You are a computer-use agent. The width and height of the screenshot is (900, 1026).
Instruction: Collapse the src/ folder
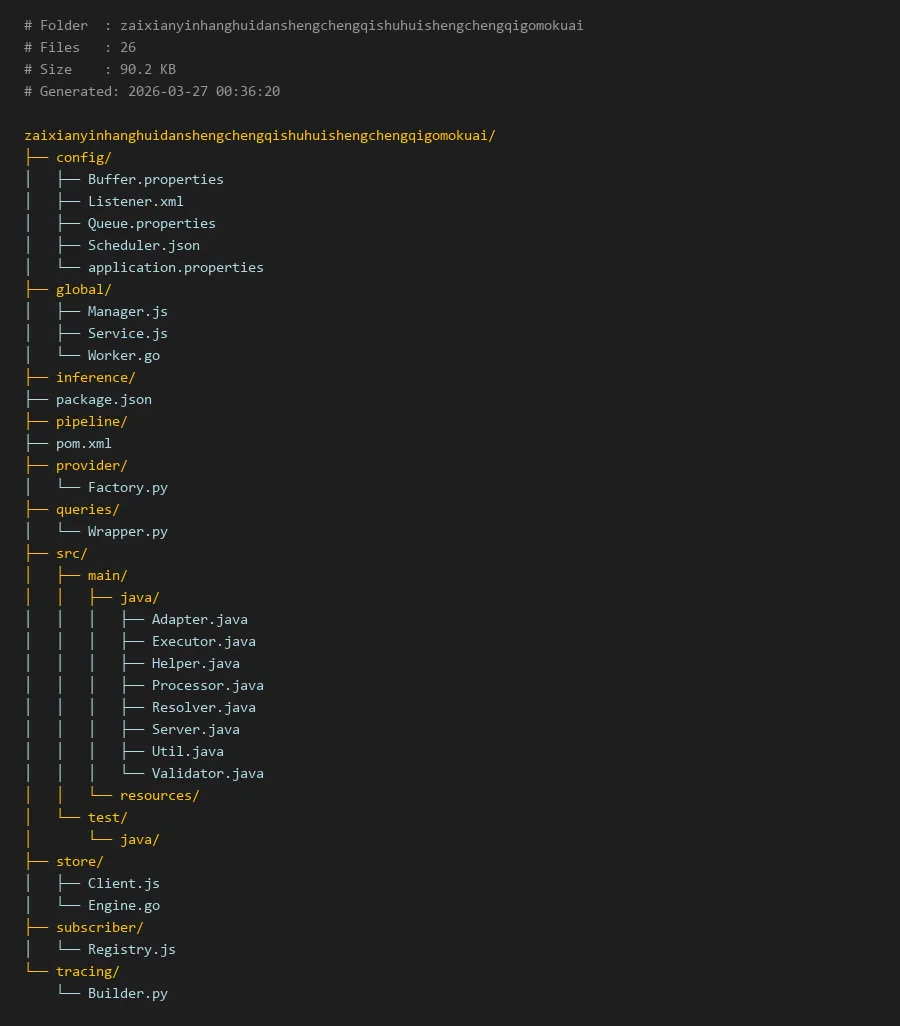(71, 553)
